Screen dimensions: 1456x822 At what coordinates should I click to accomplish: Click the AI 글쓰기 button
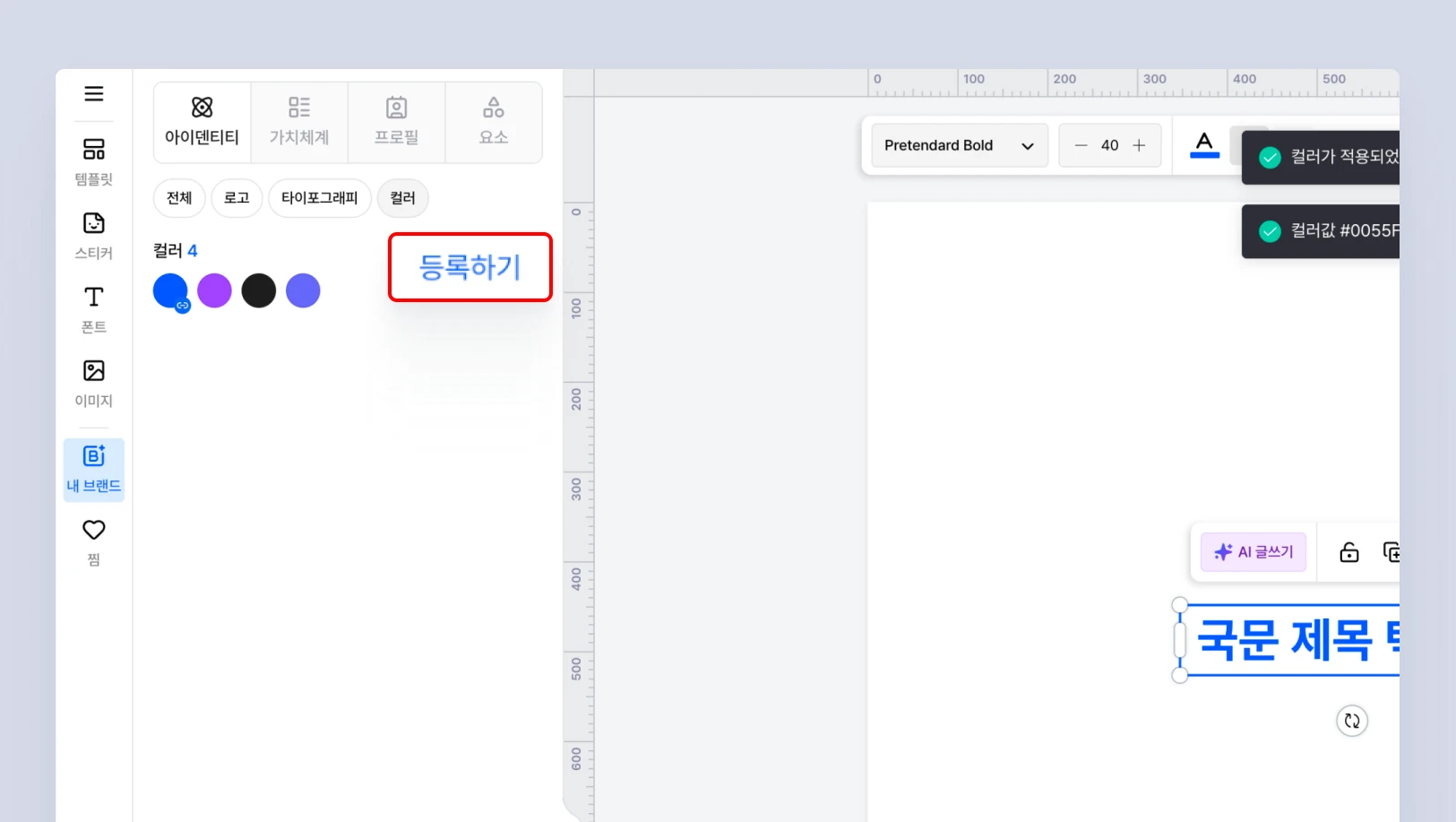click(1254, 552)
